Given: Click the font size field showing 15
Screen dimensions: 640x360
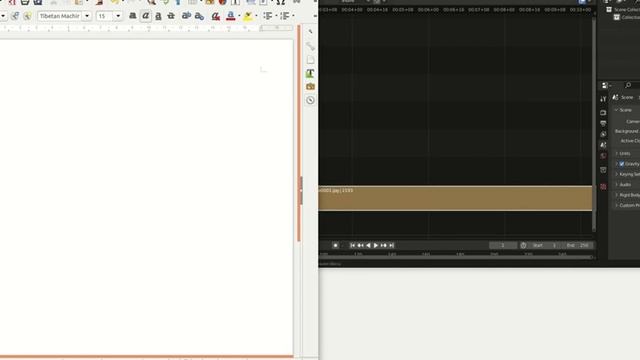Looking at the screenshot, I should (x=105, y=16).
